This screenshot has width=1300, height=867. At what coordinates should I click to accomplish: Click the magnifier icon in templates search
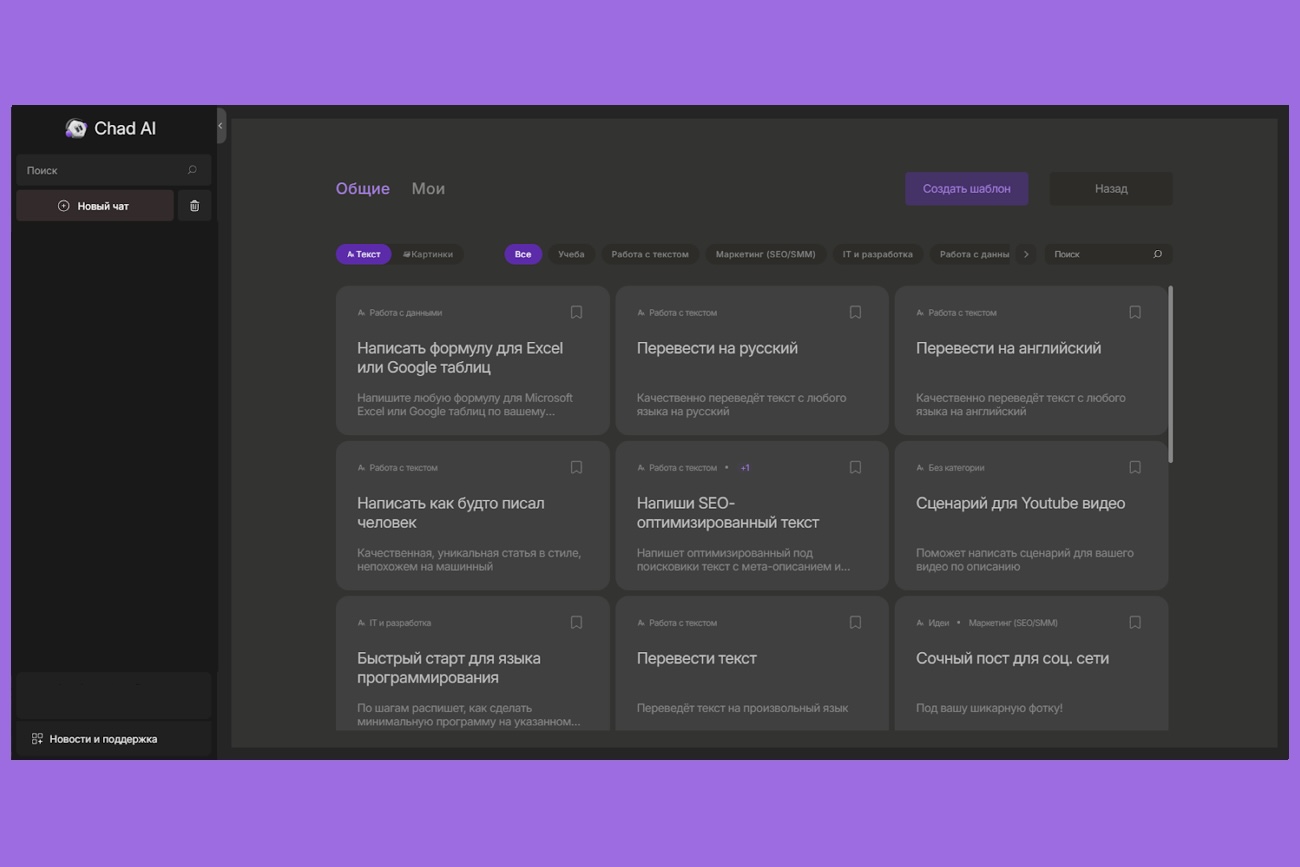point(1157,254)
